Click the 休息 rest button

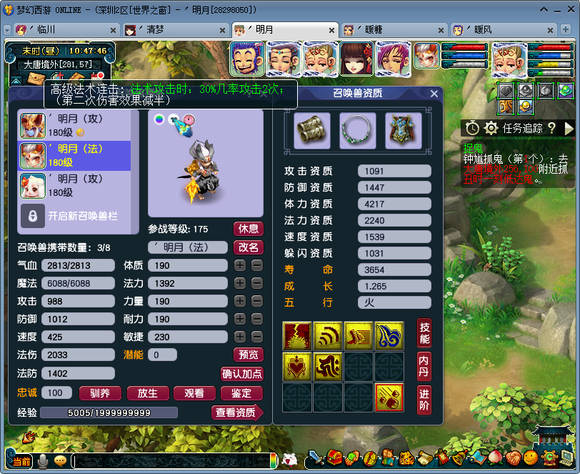pos(249,229)
